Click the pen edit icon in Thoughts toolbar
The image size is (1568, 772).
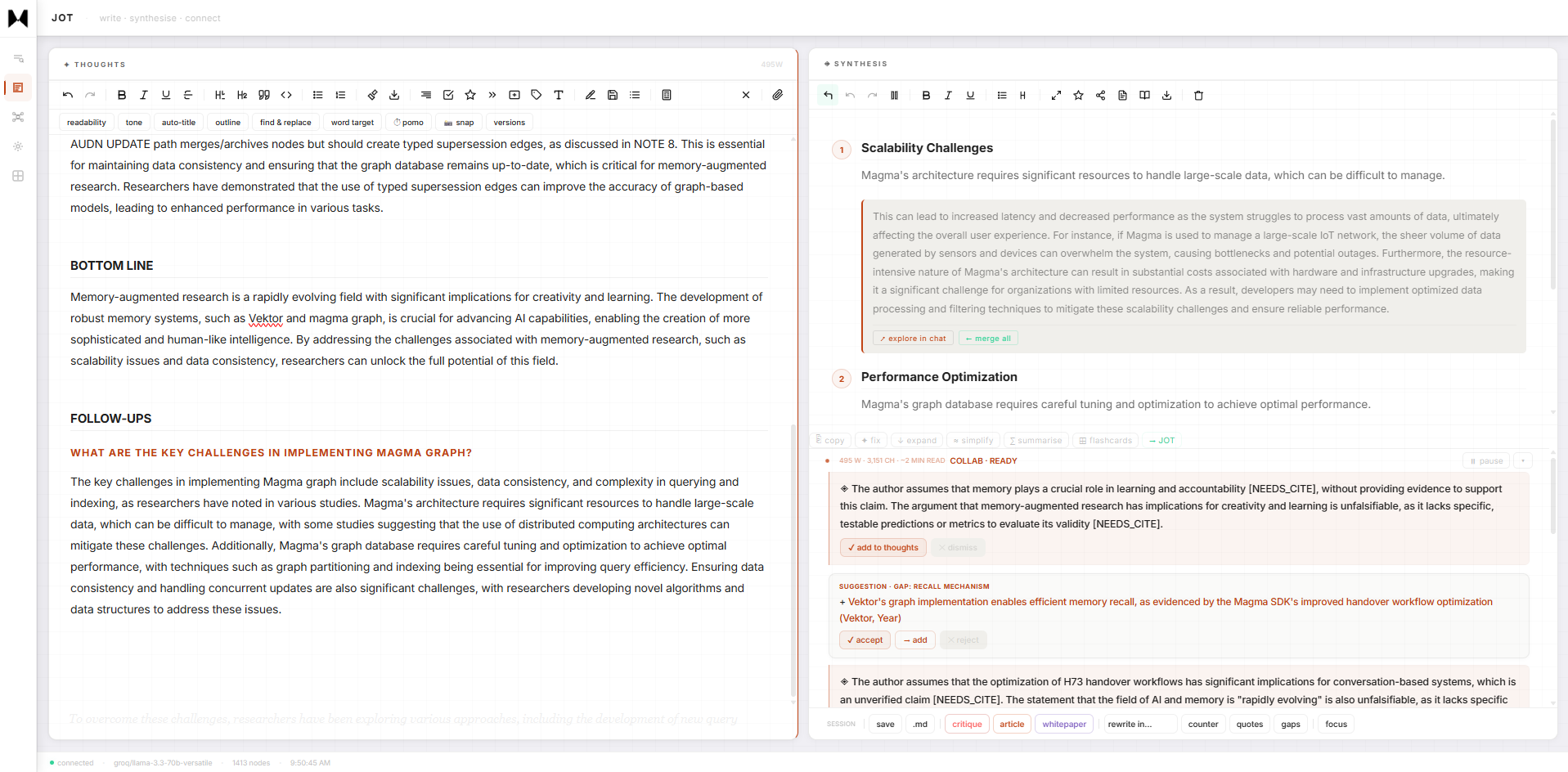click(591, 95)
